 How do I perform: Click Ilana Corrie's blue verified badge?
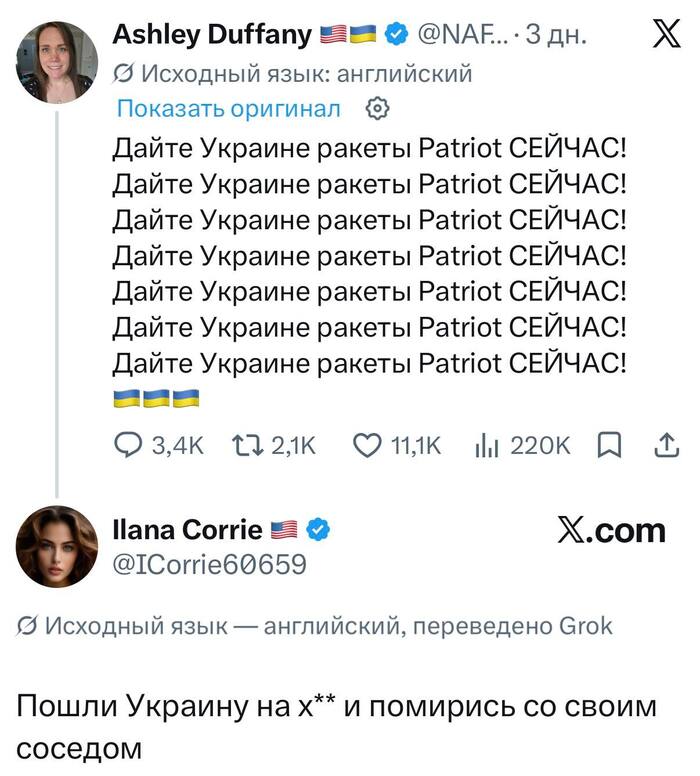[x=318, y=530]
